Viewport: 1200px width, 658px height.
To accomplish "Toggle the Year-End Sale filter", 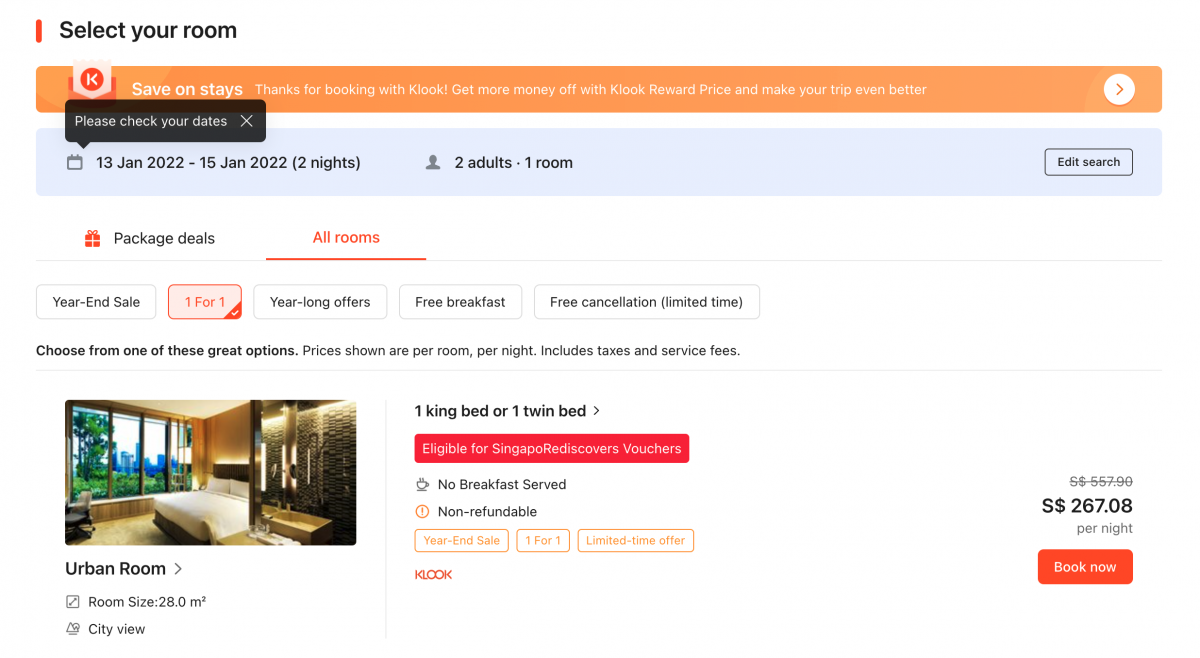I will pyautogui.click(x=96, y=302).
